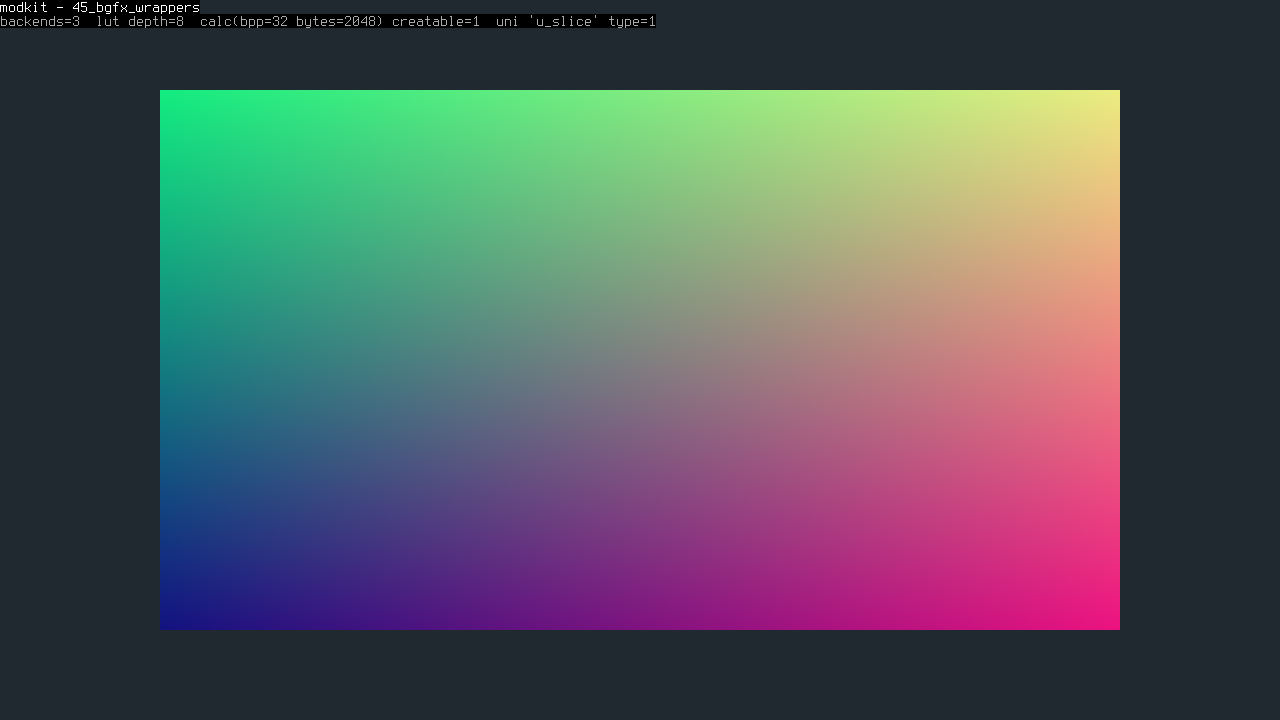Click the 'lut depth=8' debug text
Screen dimensions: 1280x720
point(140,21)
